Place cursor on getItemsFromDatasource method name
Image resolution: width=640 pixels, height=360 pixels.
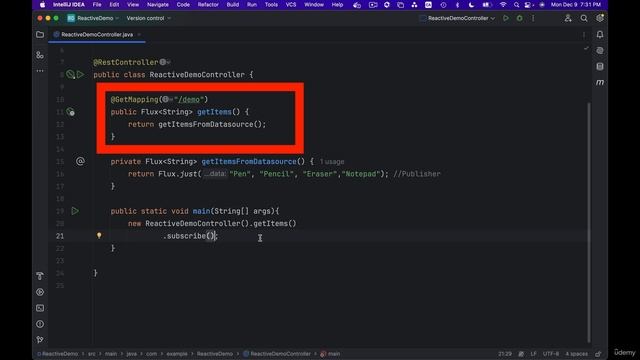(x=249, y=162)
